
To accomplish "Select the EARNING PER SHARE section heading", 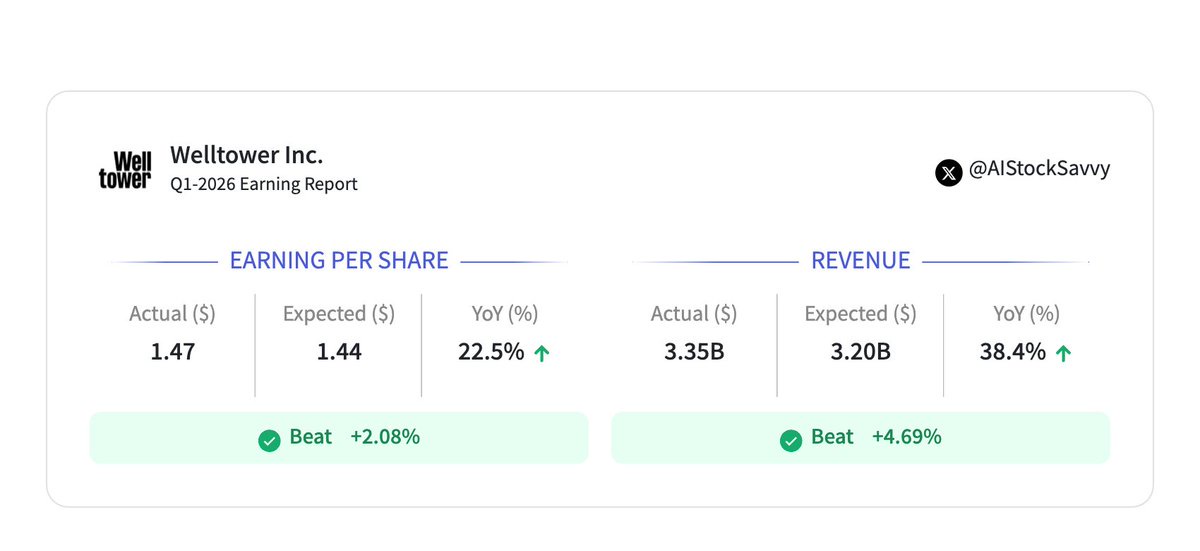I will [x=339, y=261].
